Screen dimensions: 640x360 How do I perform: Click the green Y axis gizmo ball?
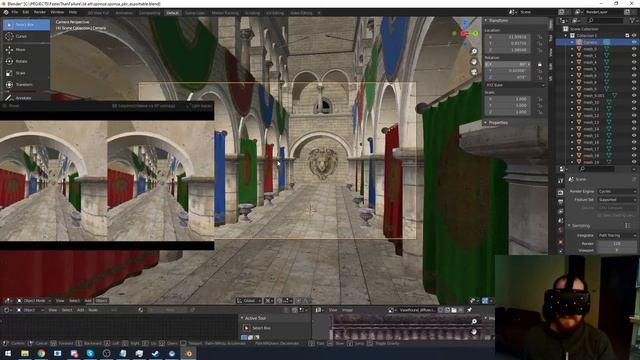tap(475, 33)
